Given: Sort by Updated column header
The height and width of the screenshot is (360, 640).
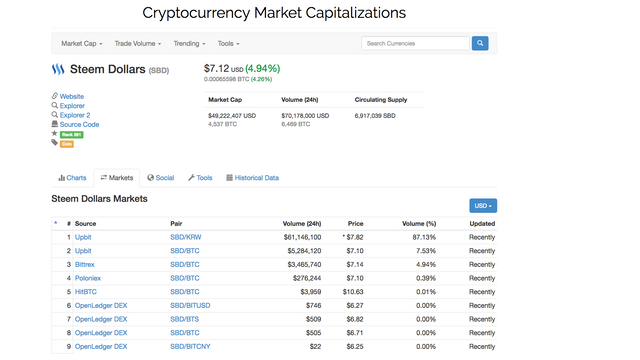Looking at the screenshot, I should coord(482,224).
